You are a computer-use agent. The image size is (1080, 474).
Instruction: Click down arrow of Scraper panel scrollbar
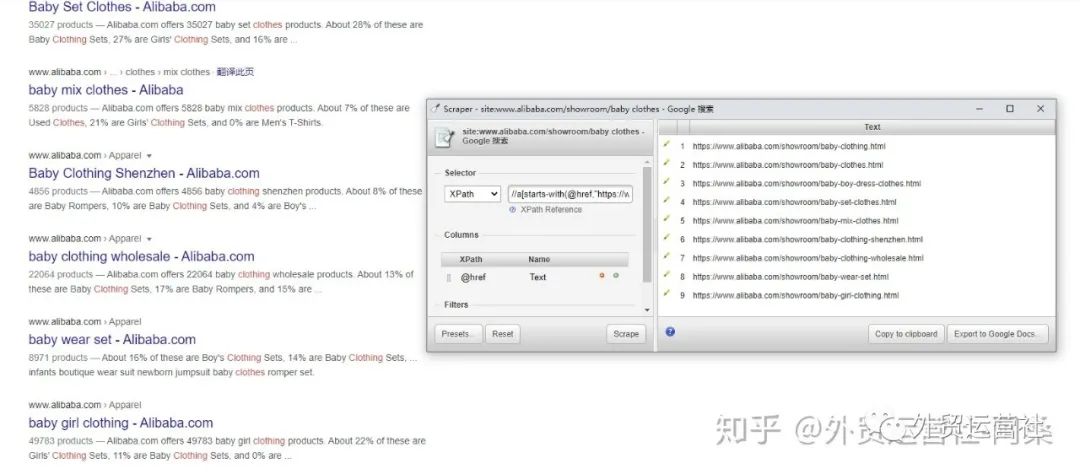(647, 310)
